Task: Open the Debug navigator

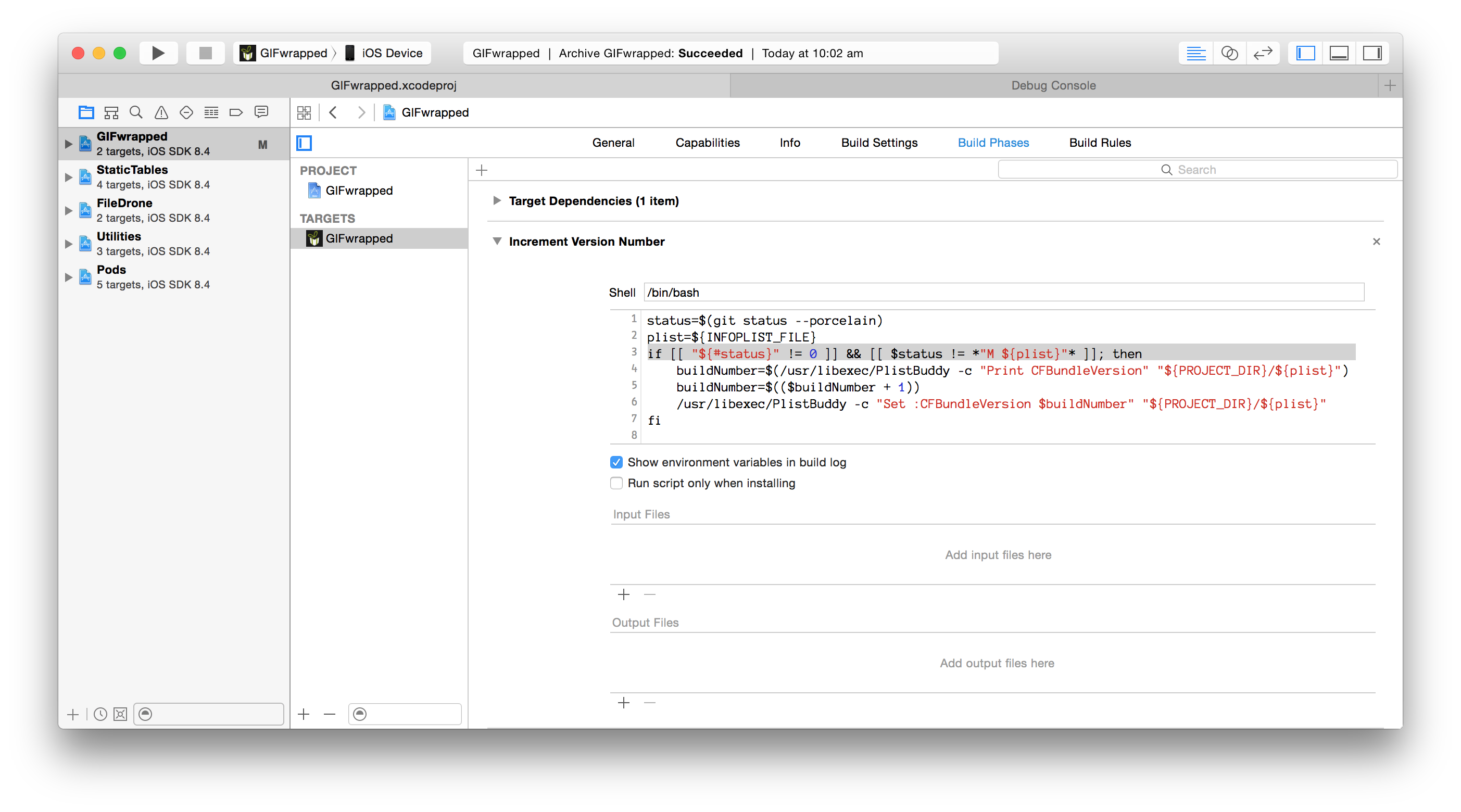Action: pos(211,112)
